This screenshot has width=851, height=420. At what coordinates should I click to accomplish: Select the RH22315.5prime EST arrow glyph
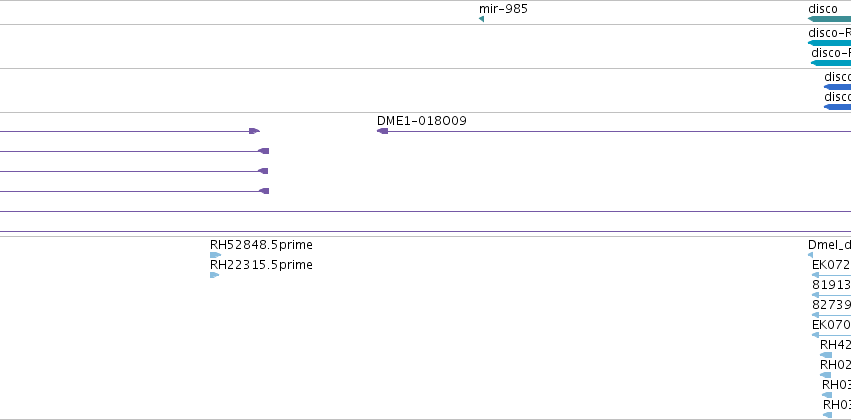coord(214,275)
